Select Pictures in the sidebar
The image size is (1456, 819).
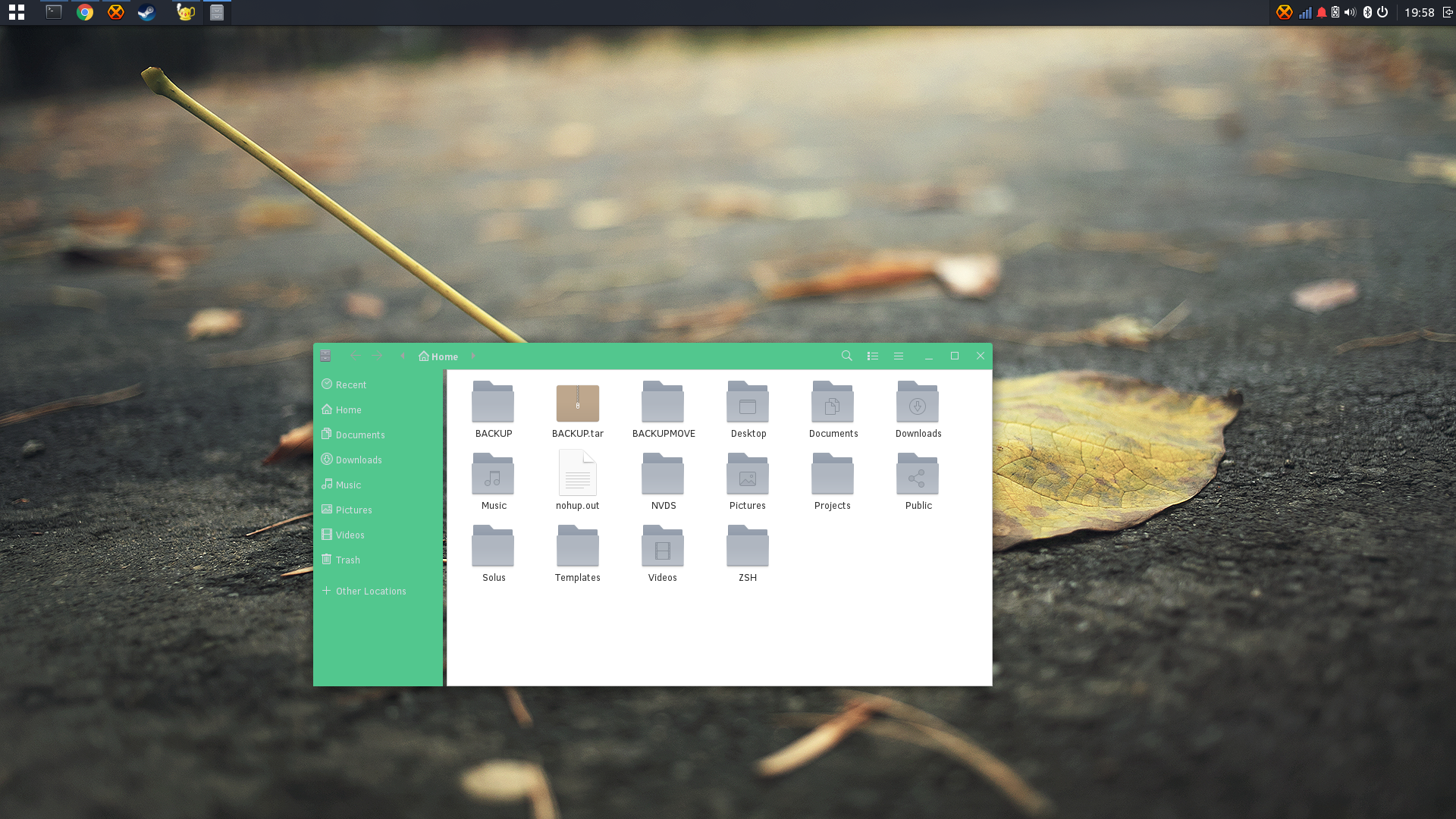pos(378,510)
